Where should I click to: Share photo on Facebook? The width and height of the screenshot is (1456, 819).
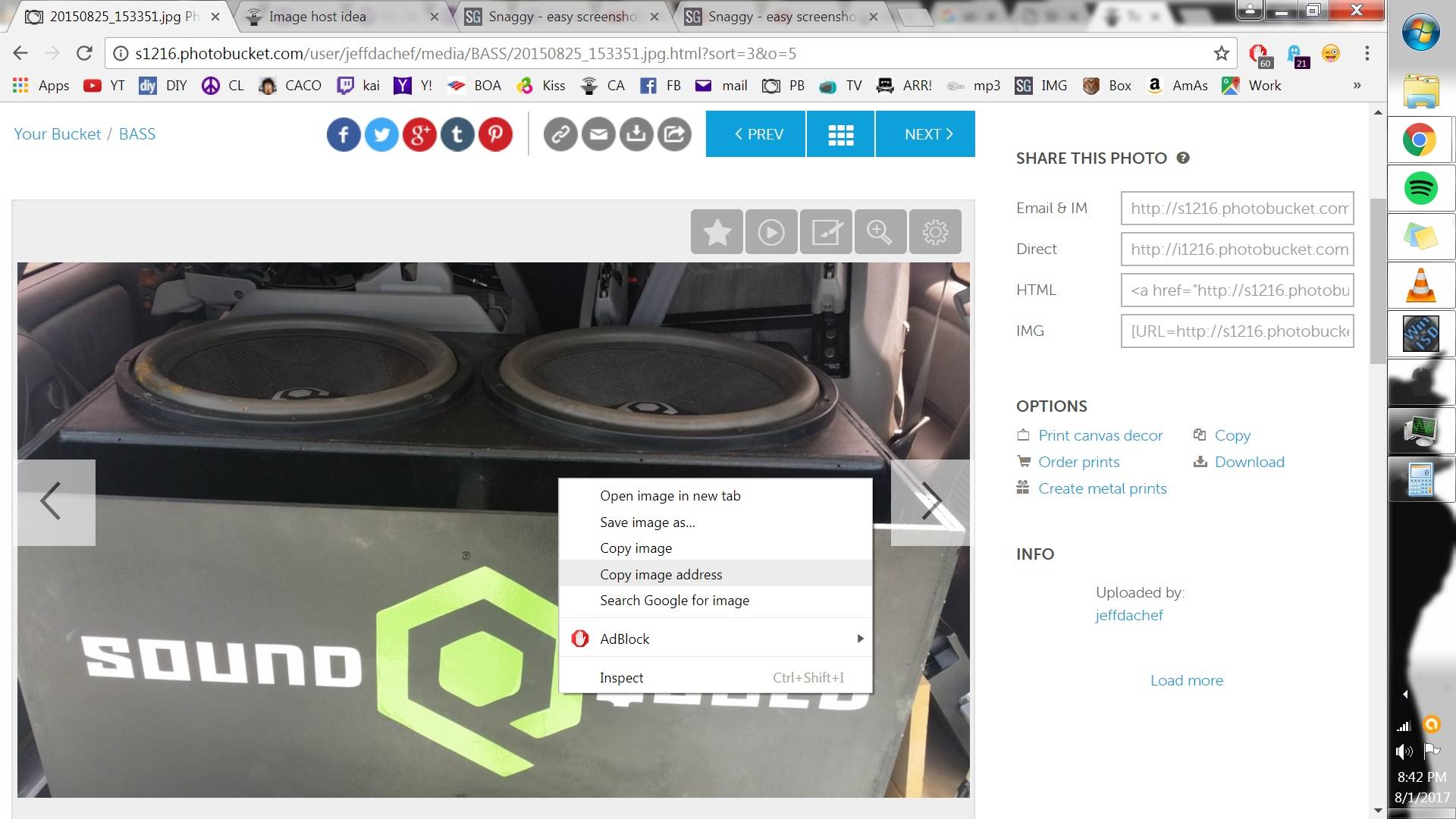(x=344, y=134)
